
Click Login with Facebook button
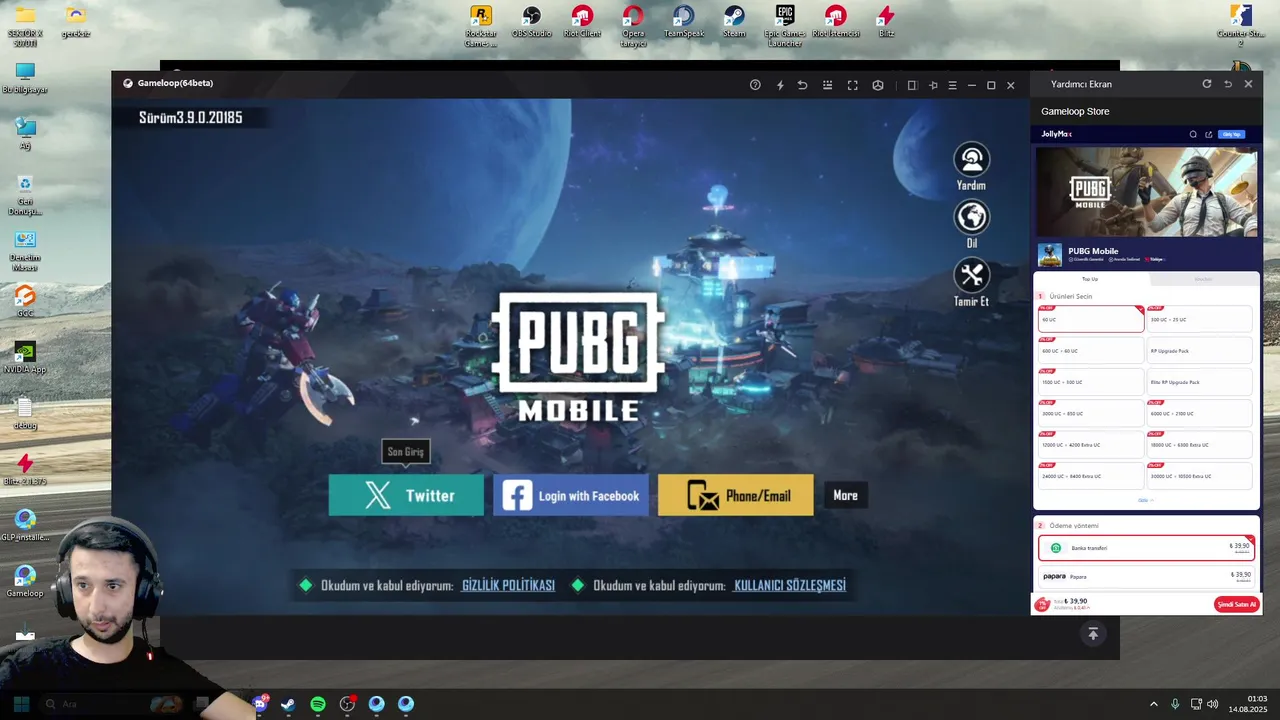pyautogui.click(x=571, y=495)
